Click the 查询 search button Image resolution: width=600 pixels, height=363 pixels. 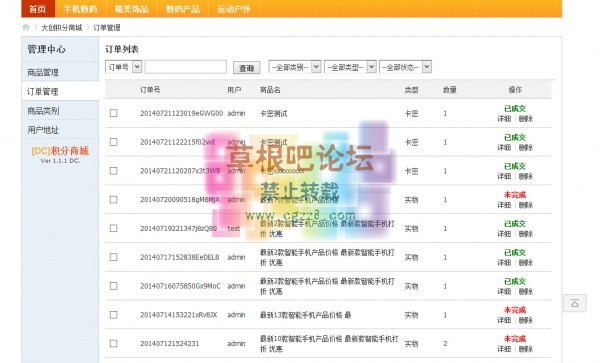pos(246,68)
